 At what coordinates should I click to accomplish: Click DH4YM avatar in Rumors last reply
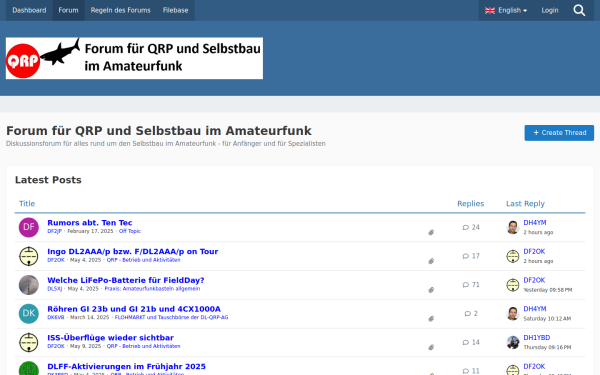[512, 227]
